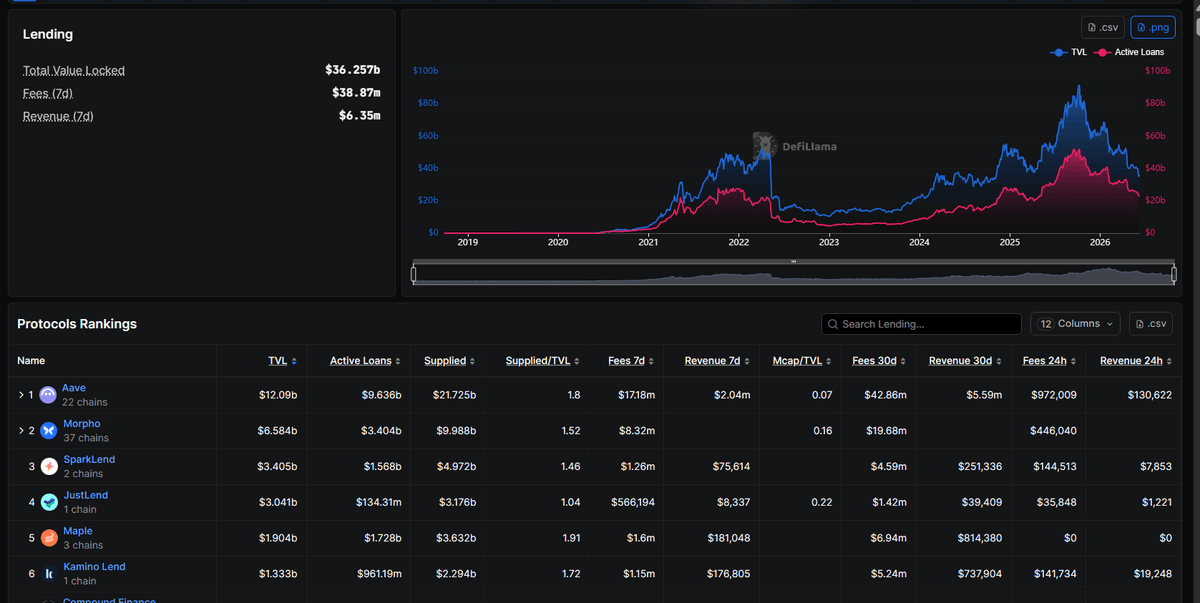Click the Total Value Locked label
Viewport: 1200px width, 603px height.
click(x=74, y=70)
